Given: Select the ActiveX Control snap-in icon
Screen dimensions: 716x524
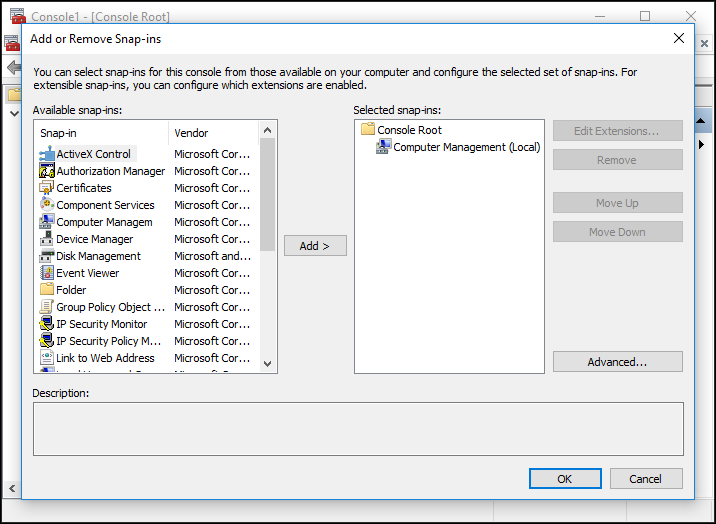Looking at the screenshot, I should click(x=47, y=154).
